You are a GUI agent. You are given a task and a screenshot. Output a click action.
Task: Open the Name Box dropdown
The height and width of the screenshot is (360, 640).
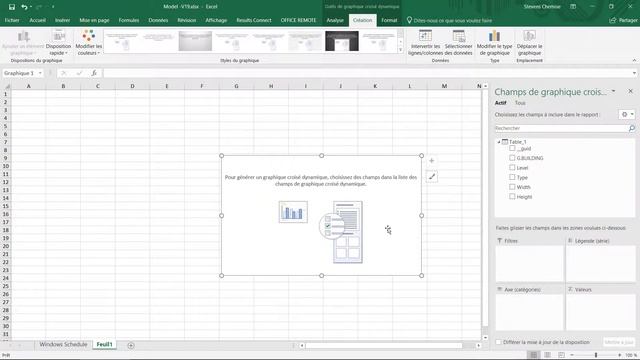point(40,73)
